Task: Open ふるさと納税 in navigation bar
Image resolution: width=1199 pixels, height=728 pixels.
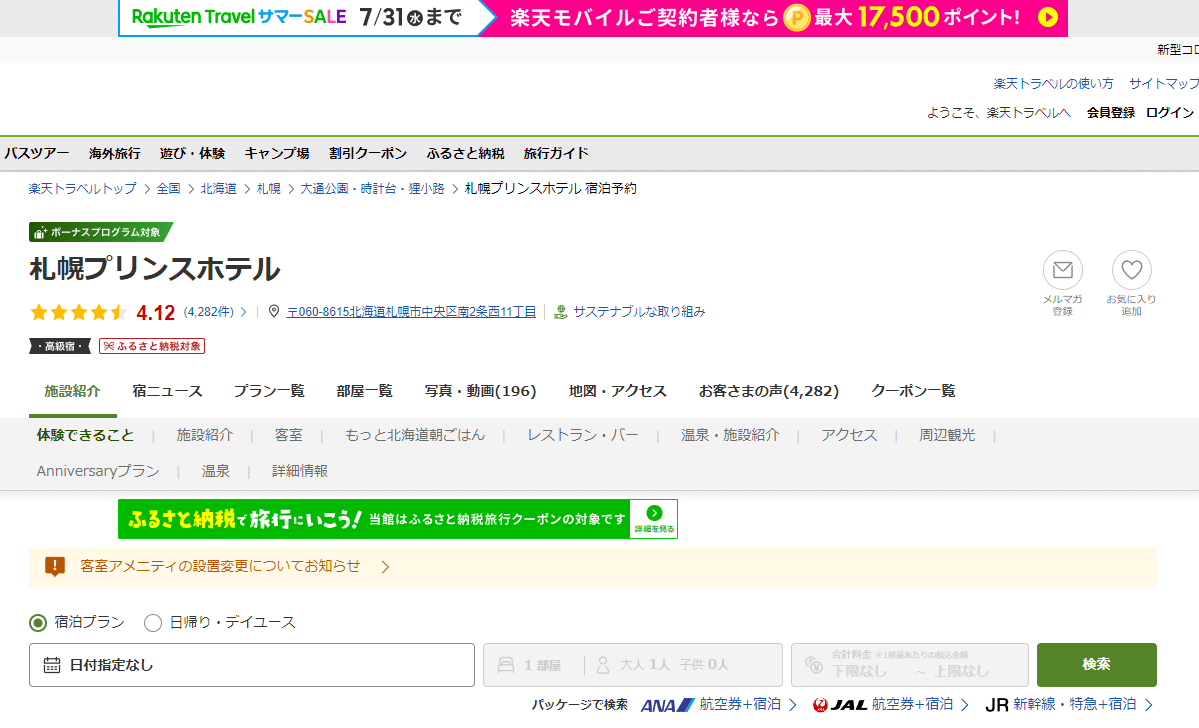Action: click(x=465, y=153)
